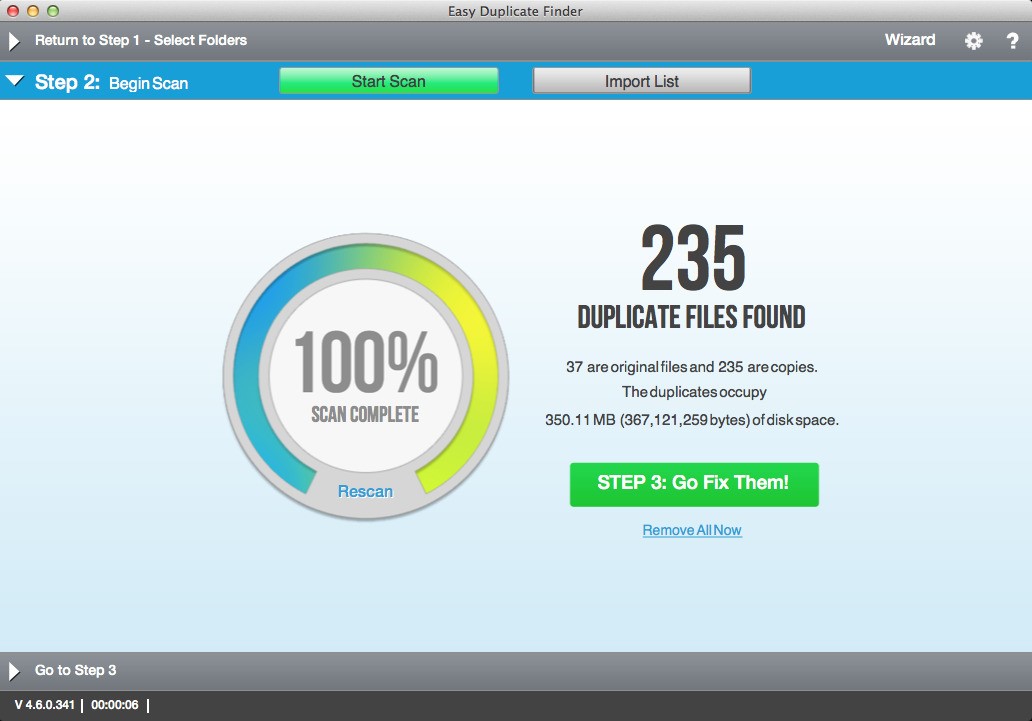Click the Rescan link under the gauge
The height and width of the screenshot is (721, 1032).
(365, 491)
